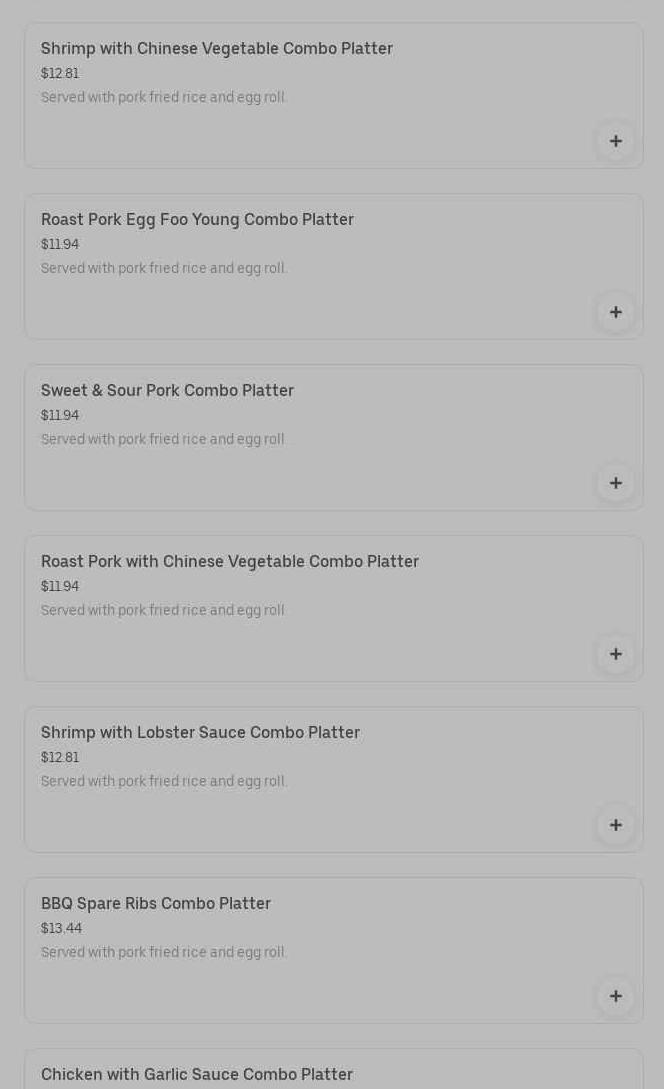The height and width of the screenshot is (1089, 664).
Task: Open Roast Pork Egg Foo Young title
Action: 197,219
